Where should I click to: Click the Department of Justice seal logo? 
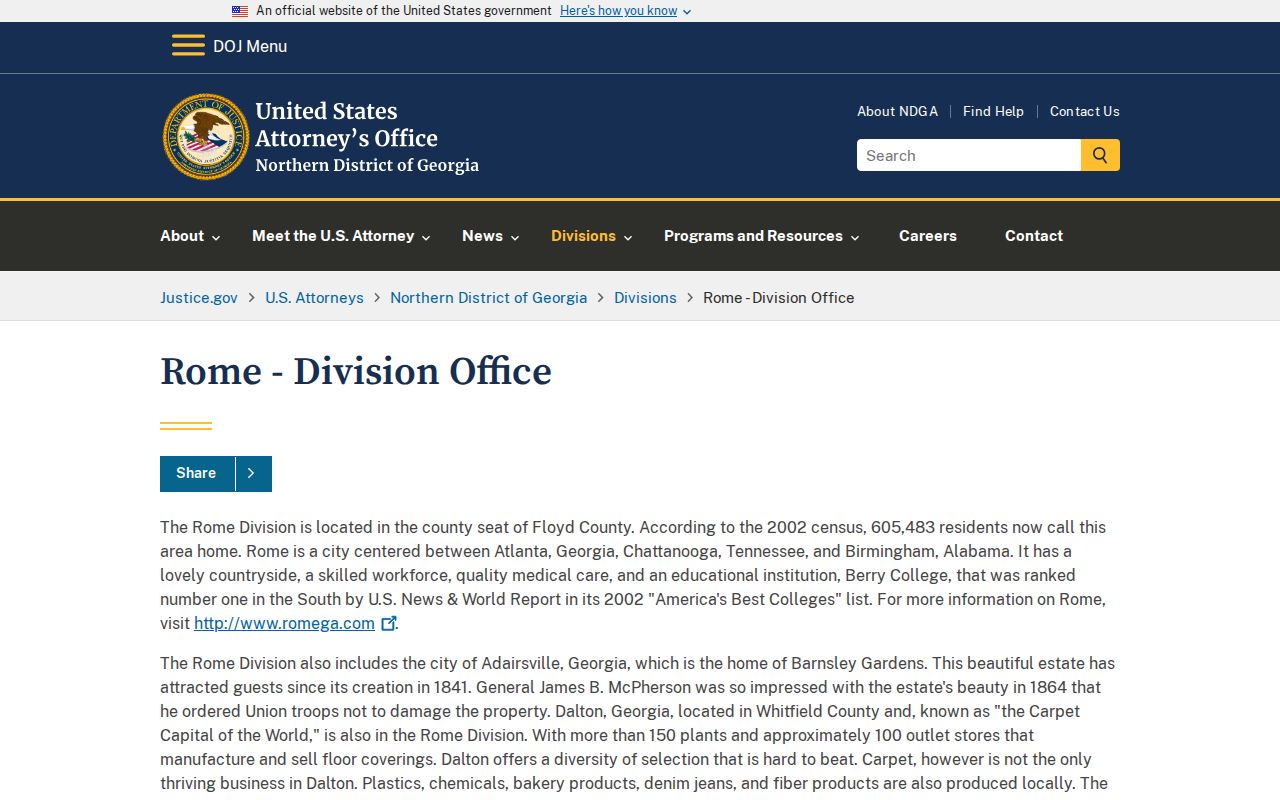click(x=206, y=137)
